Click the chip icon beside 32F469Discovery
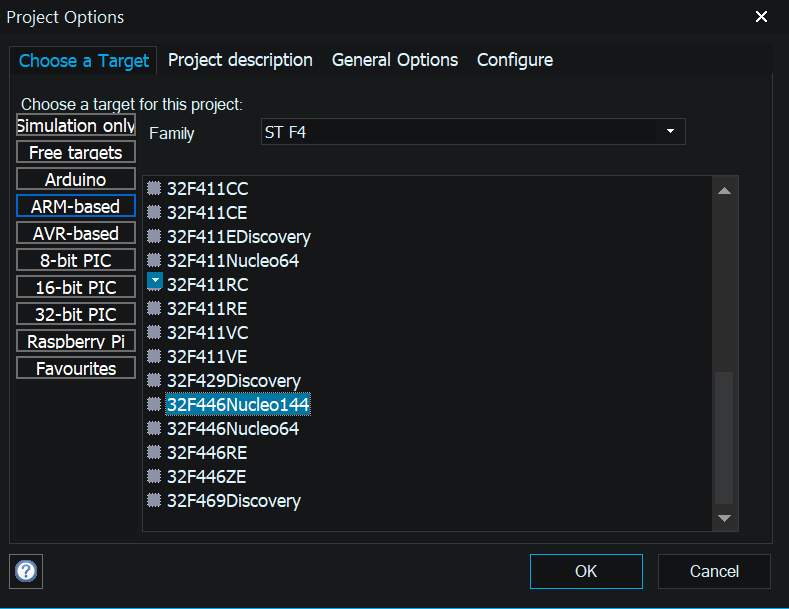 pyautogui.click(x=154, y=500)
